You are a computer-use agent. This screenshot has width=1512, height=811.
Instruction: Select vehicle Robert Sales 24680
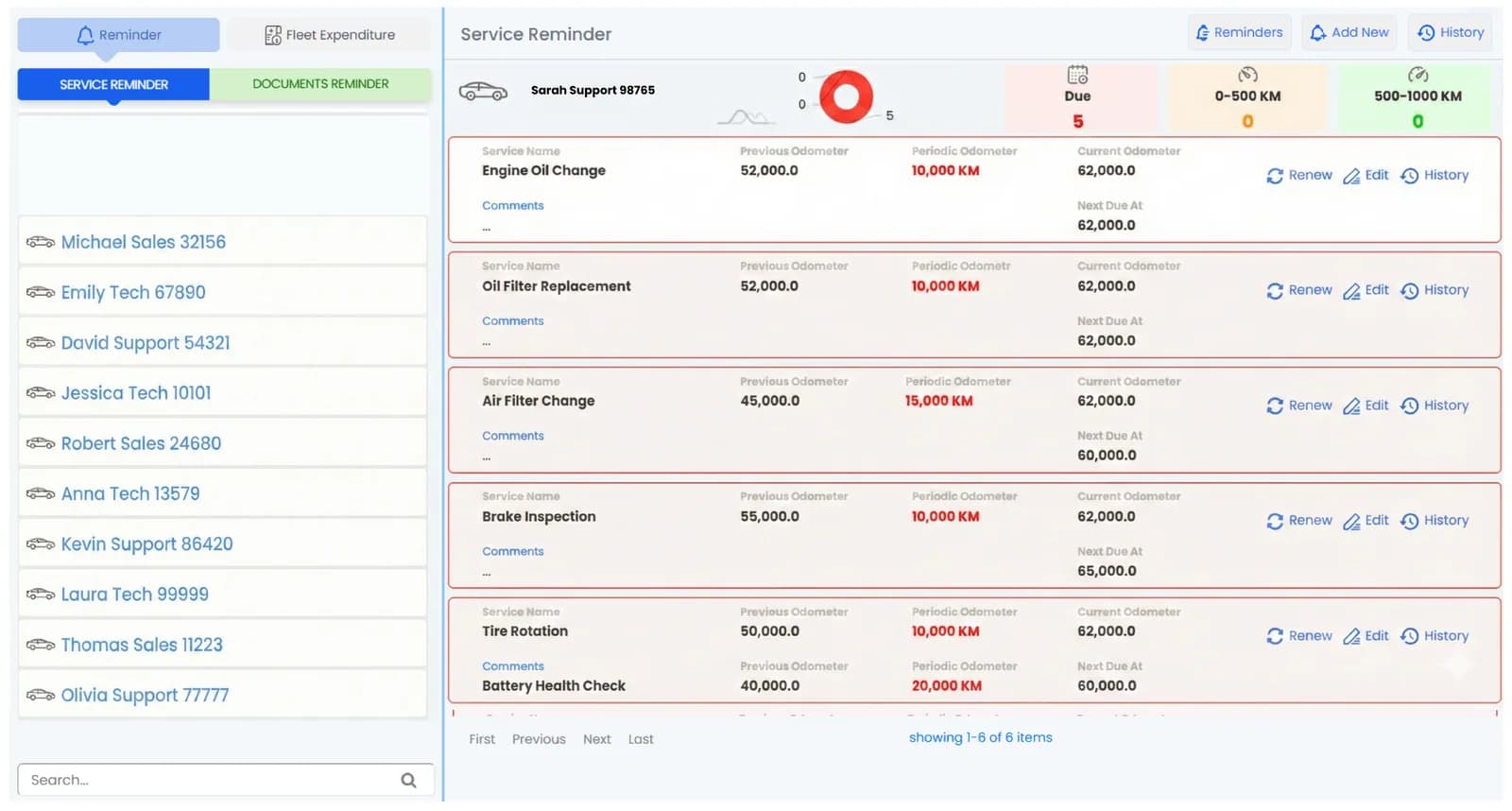pos(222,442)
